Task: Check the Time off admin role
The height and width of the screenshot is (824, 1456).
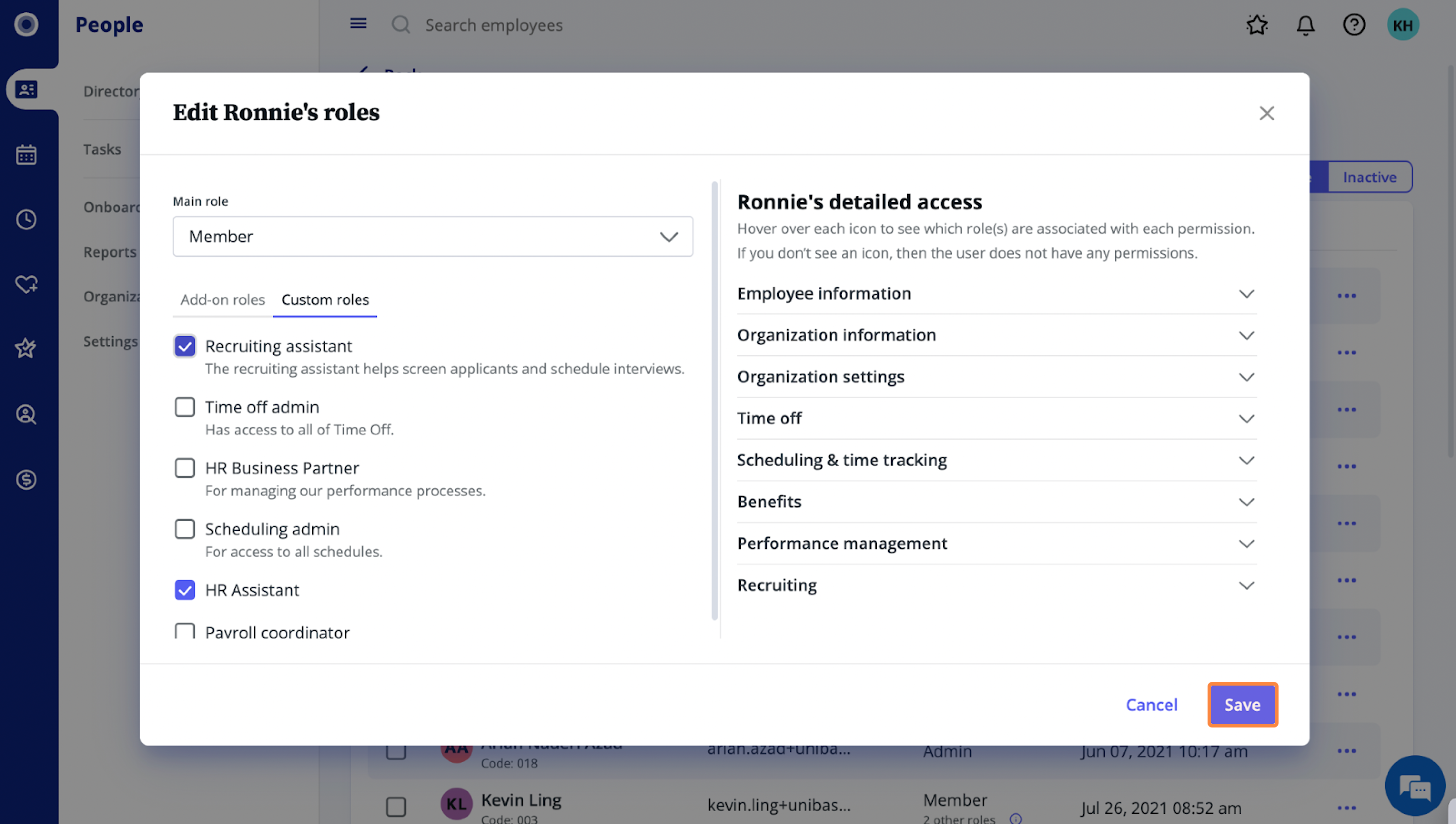Action: coord(184,407)
